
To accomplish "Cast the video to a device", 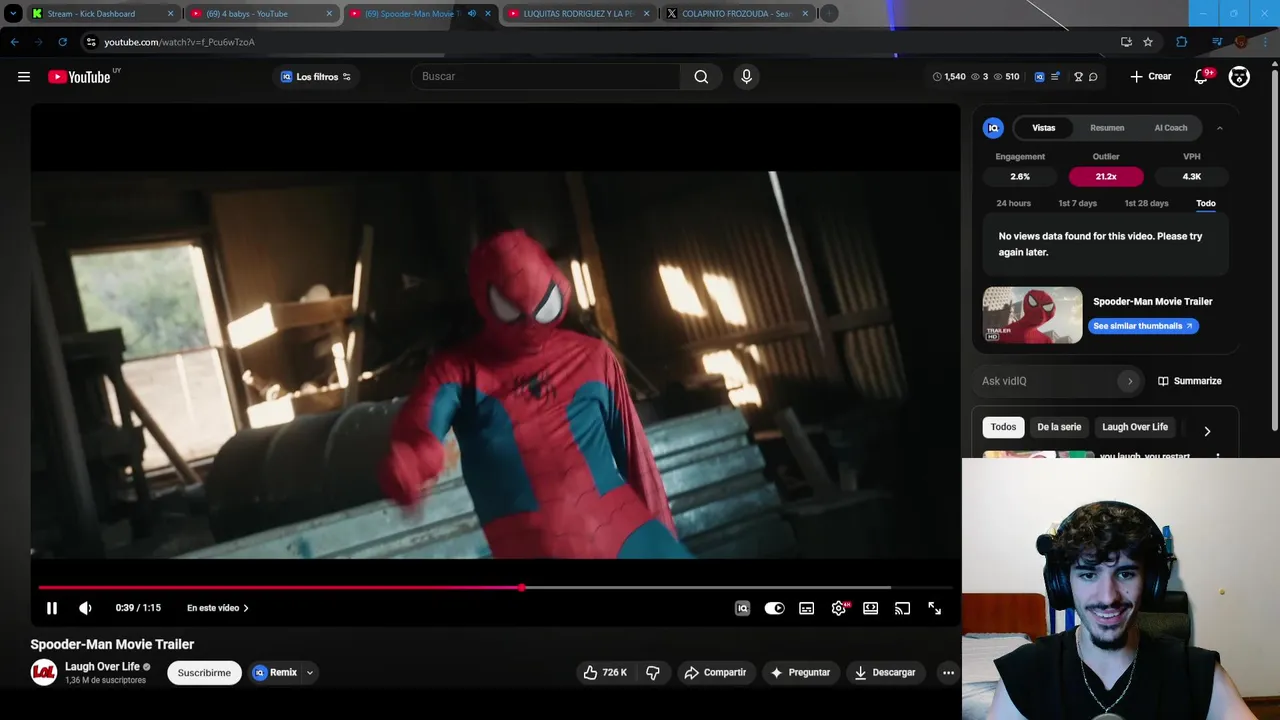I will (x=903, y=608).
